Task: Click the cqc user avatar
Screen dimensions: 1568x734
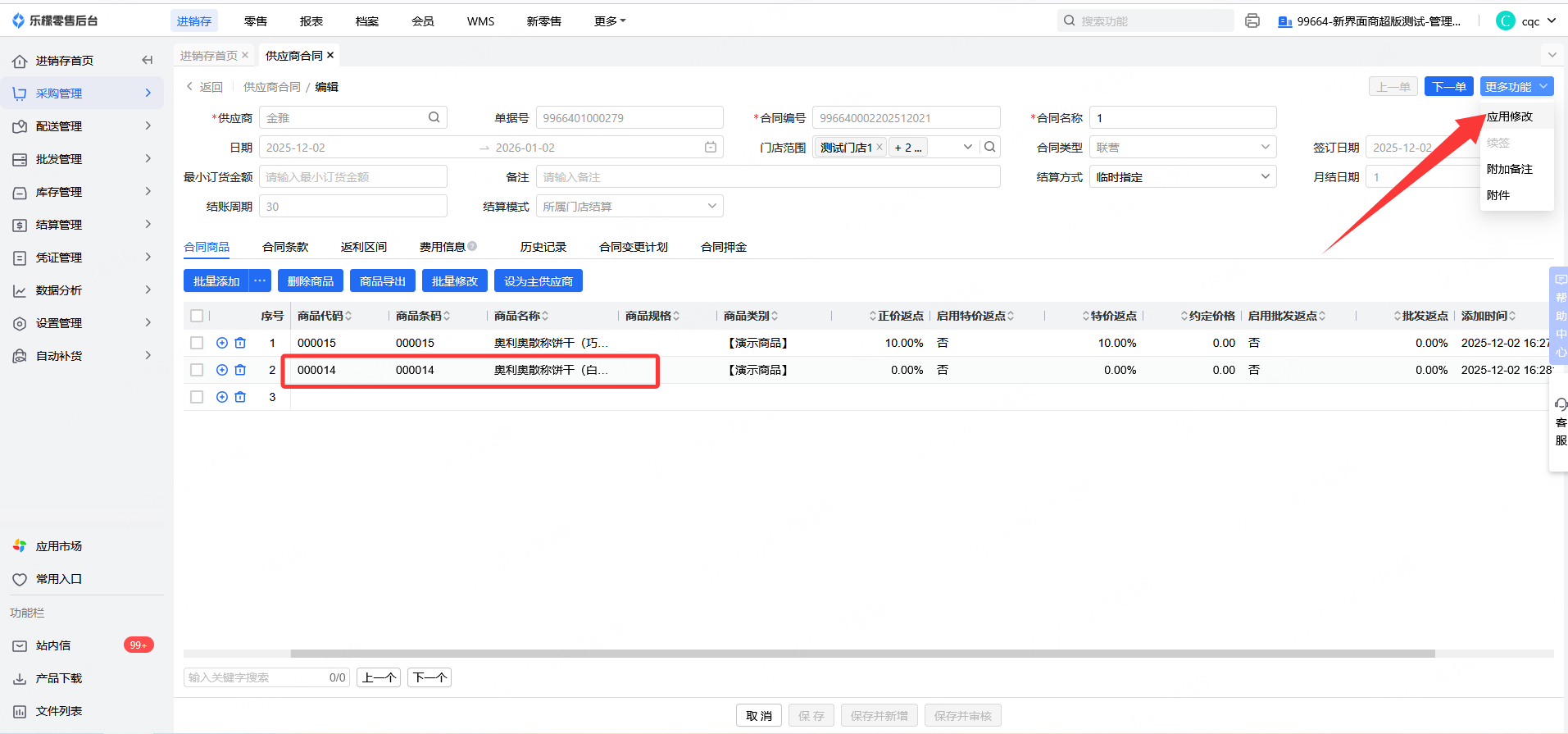Action: pyautogui.click(x=1505, y=21)
